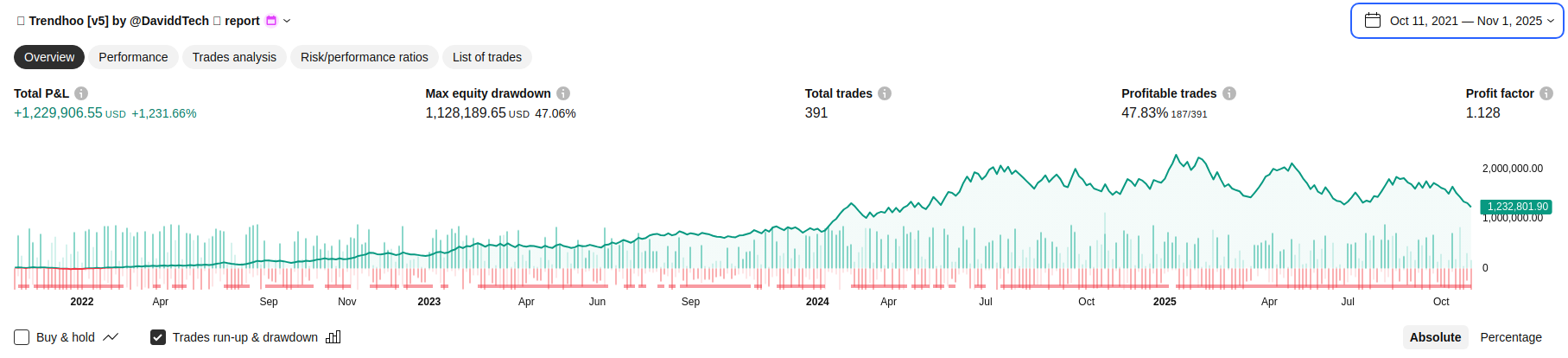Click the line chart icon beside Buy & hold
1568x358 pixels.
[111, 337]
